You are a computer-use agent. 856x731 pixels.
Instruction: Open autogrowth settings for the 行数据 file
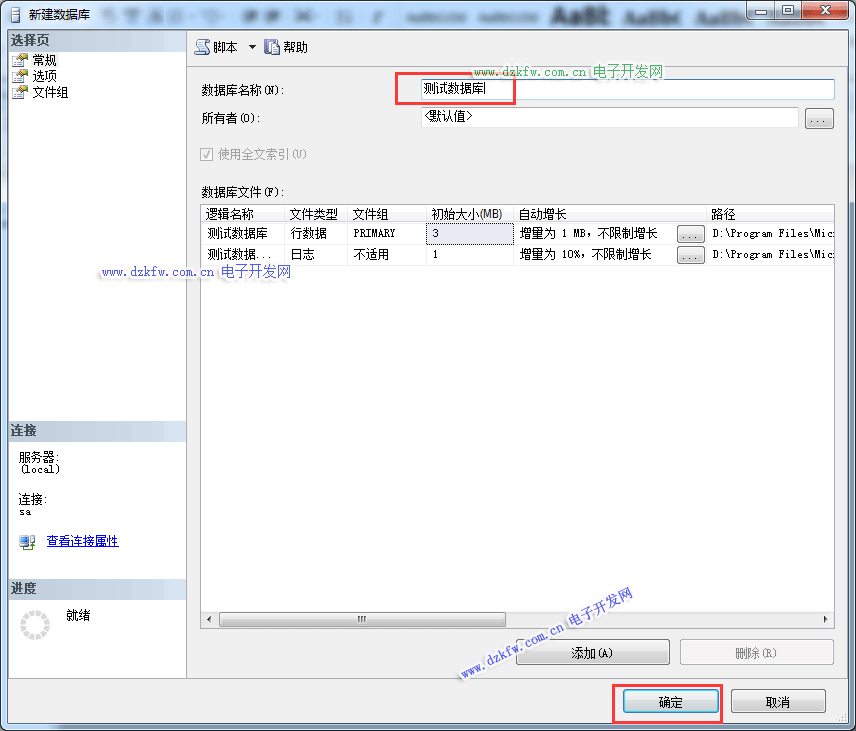point(690,233)
